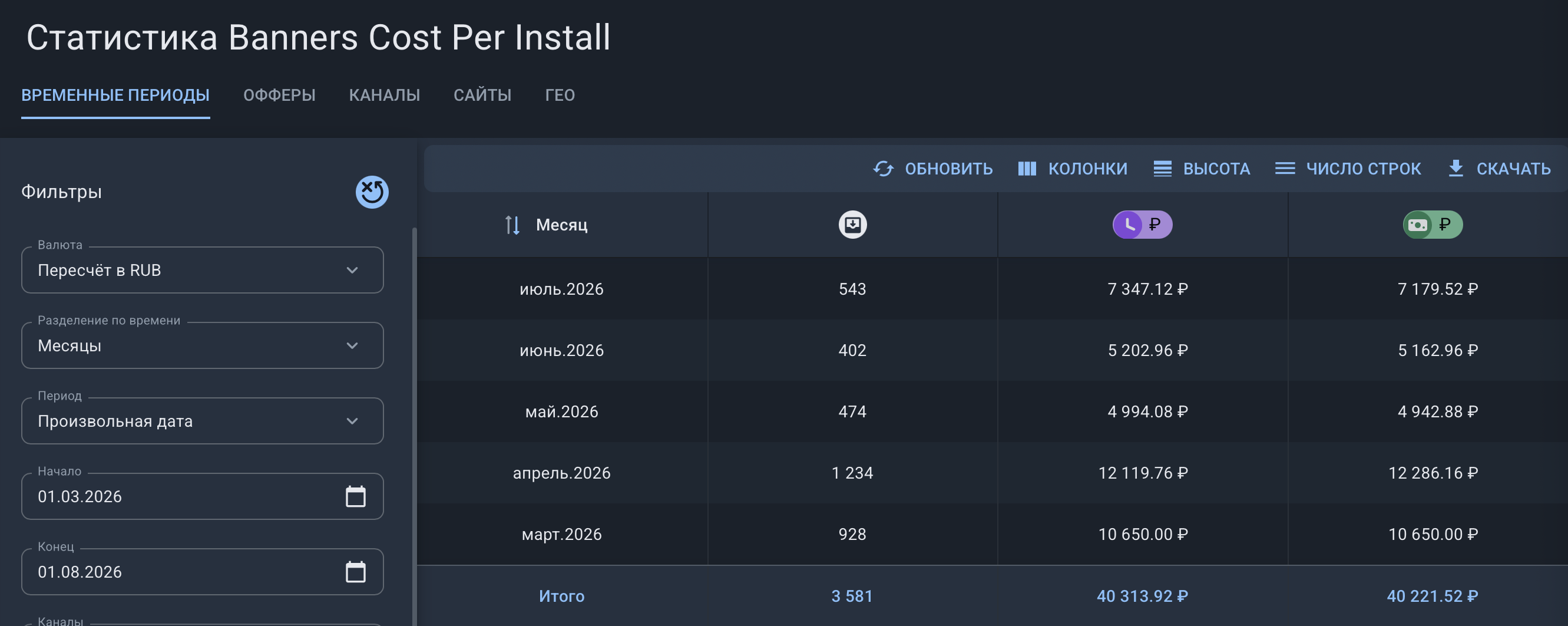This screenshot has height=626, width=1568.
Task: Click the chevron in Пересчёт в RUB field
Action: click(x=352, y=271)
